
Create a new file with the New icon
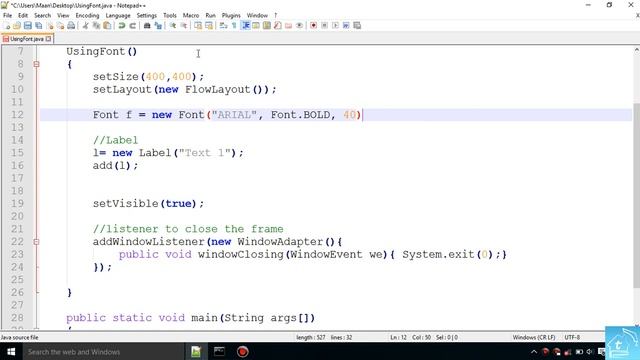pyautogui.click(x=7, y=25)
